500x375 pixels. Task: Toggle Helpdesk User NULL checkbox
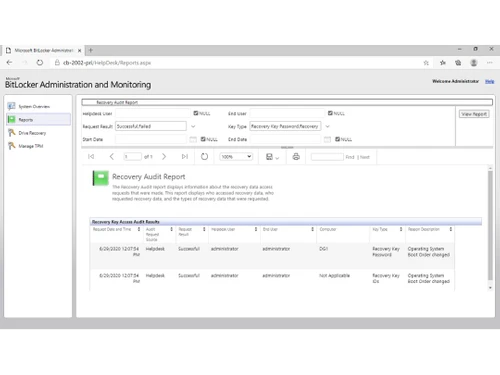[x=196, y=113]
